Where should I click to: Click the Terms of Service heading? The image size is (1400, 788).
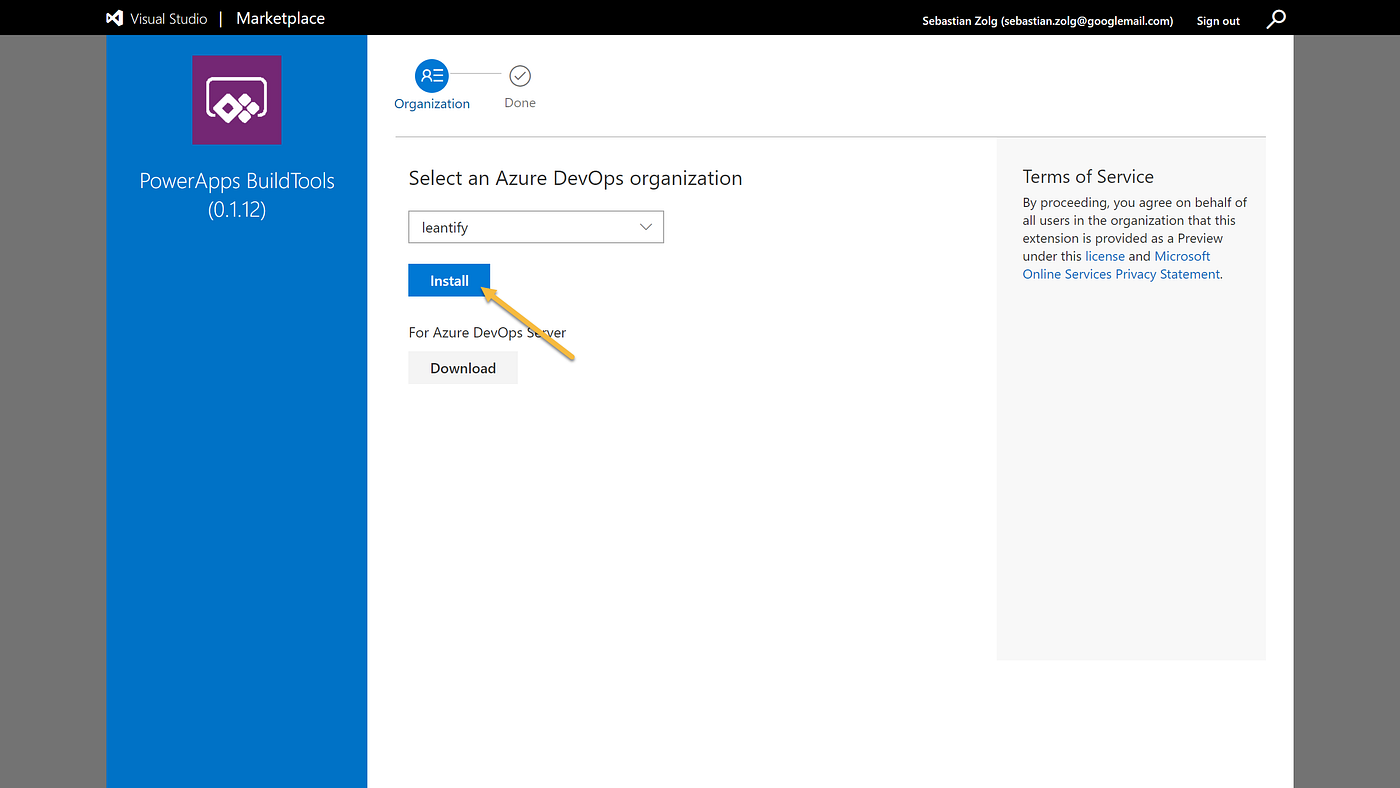pos(1088,177)
